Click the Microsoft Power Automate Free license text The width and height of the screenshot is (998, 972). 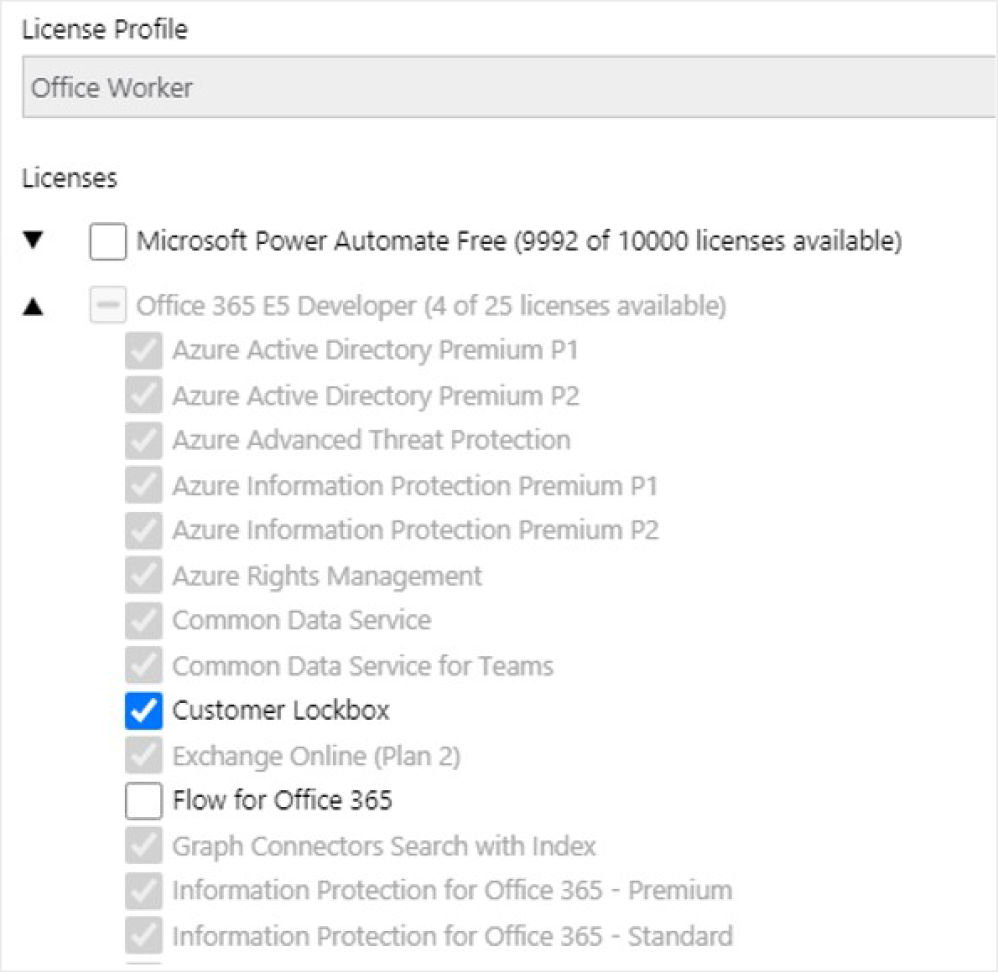coord(519,241)
